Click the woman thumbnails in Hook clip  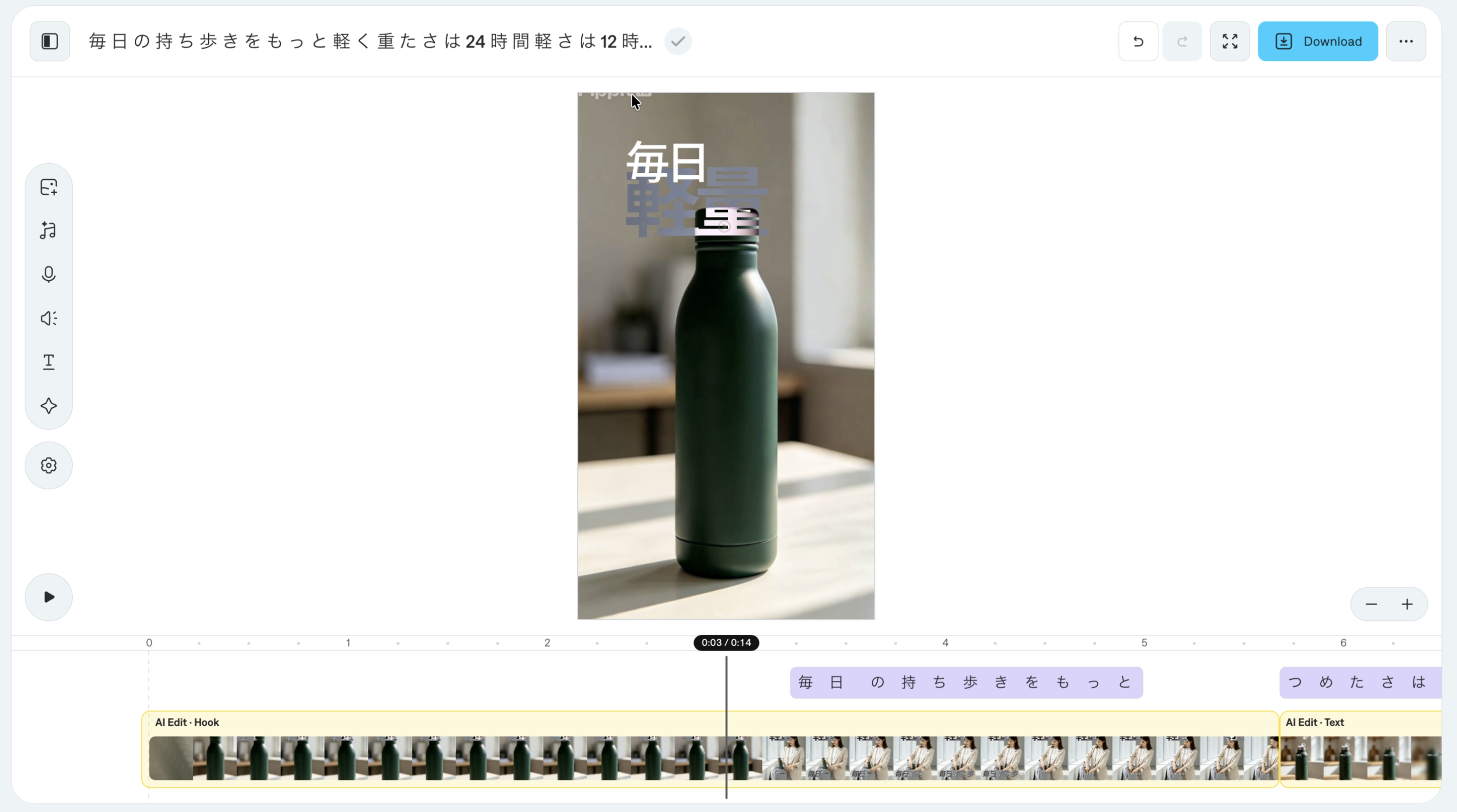point(1020,758)
